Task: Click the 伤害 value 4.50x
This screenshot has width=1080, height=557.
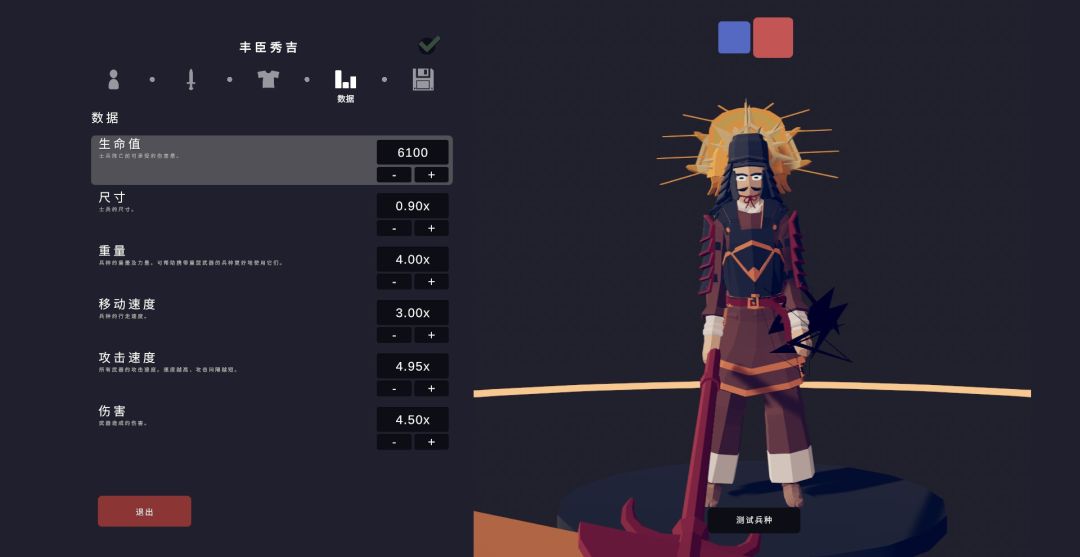Action: click(413, 420)
